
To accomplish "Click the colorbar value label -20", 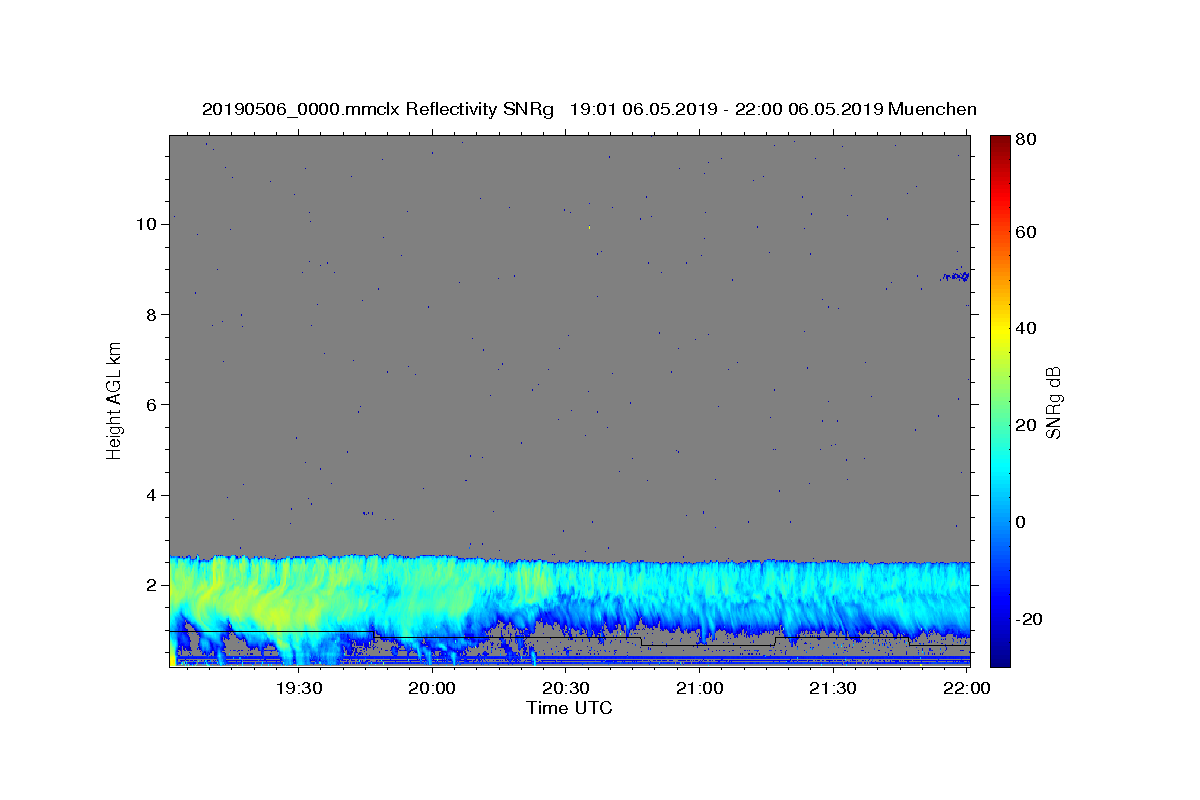I will (x=1030, y=620).
